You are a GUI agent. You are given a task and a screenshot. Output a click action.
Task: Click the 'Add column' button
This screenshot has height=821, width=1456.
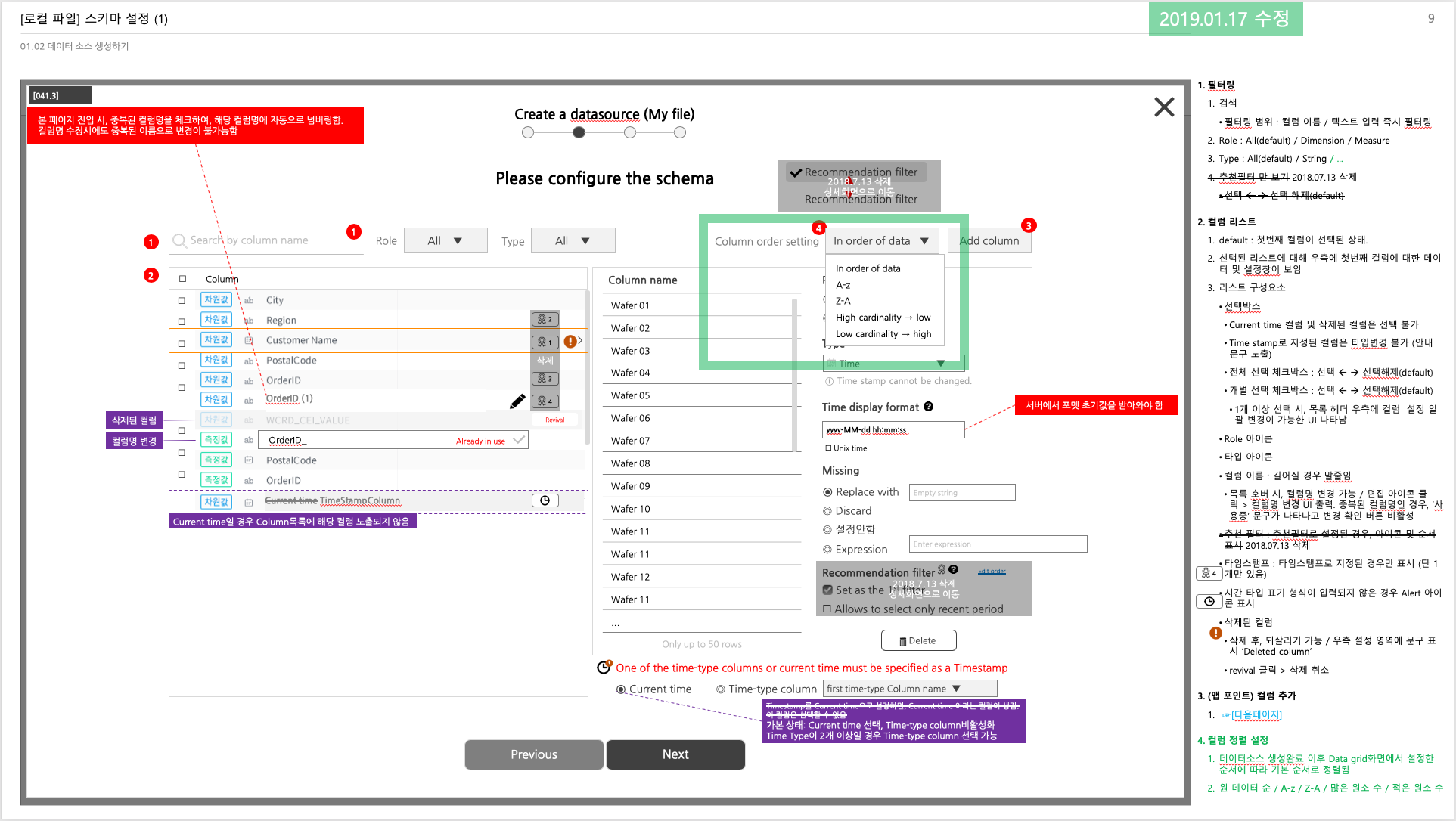tap(989, 241)
